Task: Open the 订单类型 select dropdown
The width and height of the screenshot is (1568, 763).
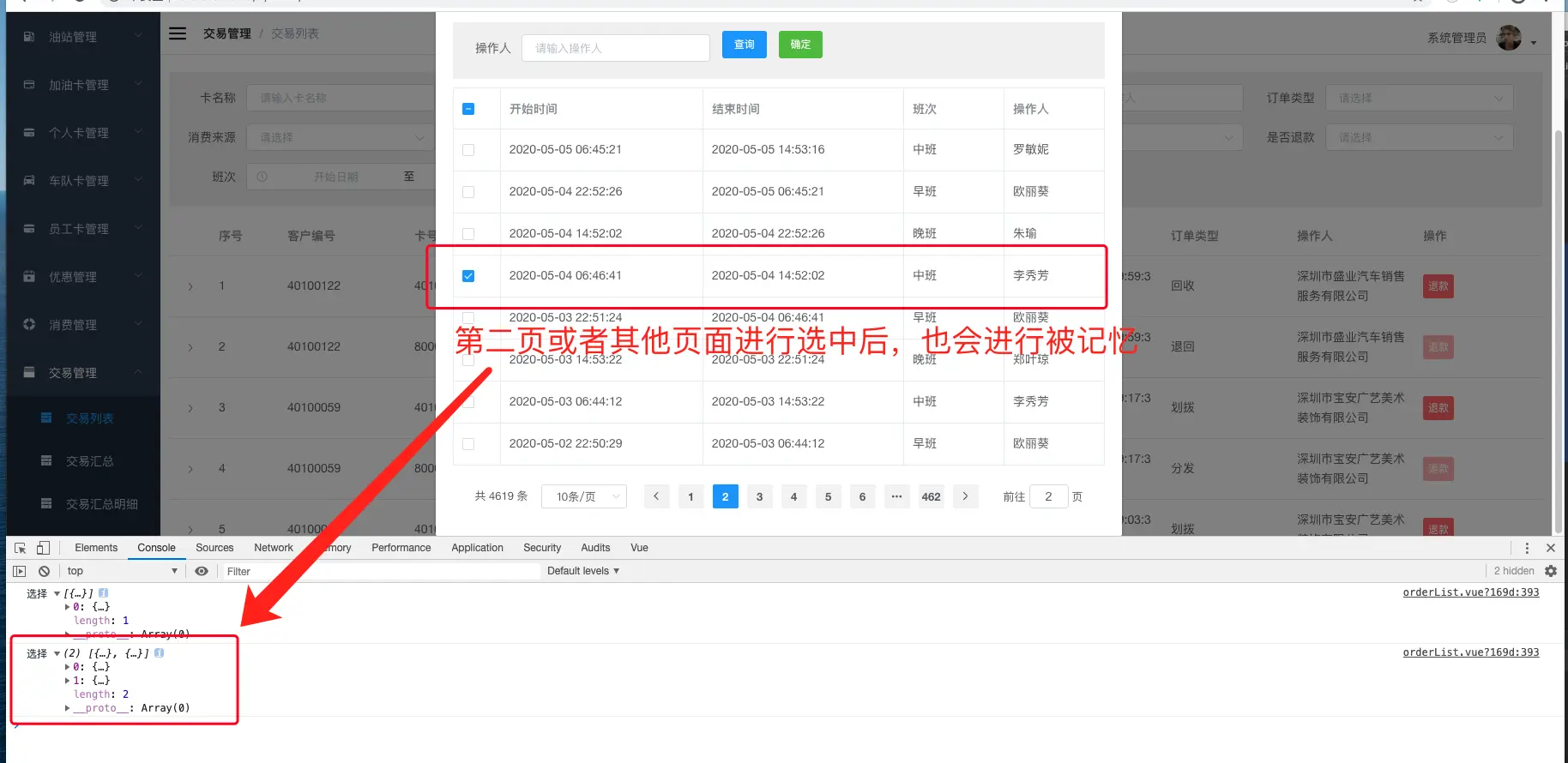Action: click(x=1420, y=98)
